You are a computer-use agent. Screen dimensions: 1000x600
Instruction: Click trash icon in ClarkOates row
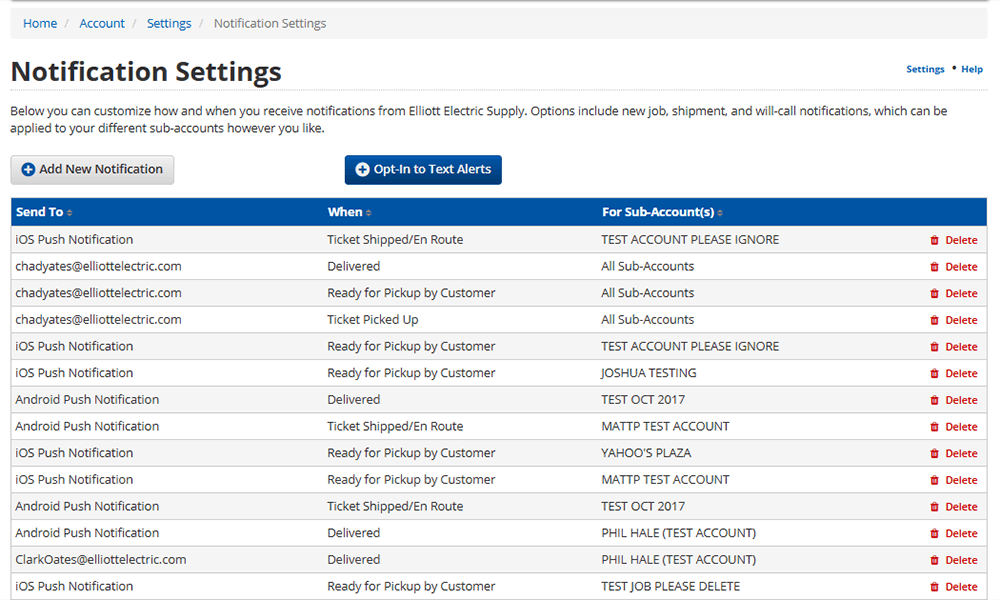pos(934,560)
